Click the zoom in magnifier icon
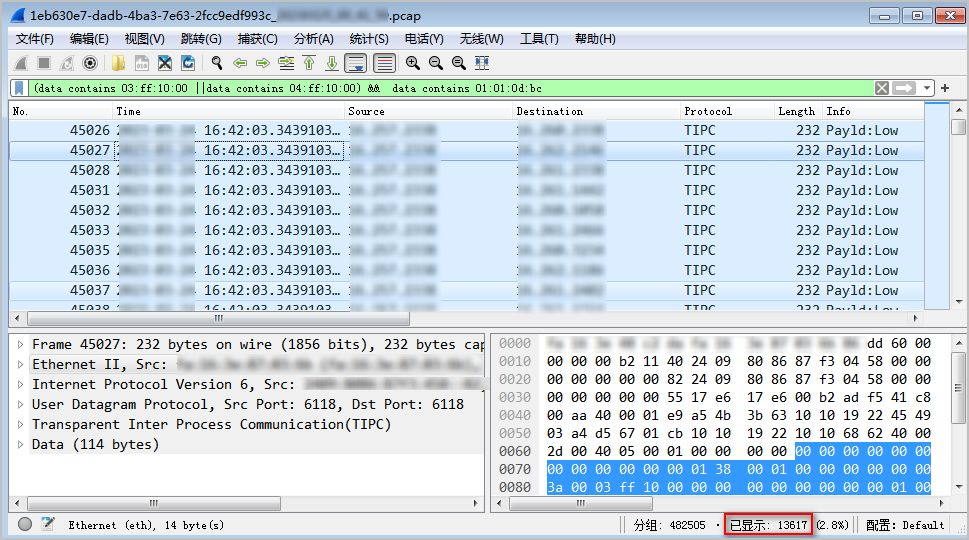 pyautogui.click(x=413, y=63)
